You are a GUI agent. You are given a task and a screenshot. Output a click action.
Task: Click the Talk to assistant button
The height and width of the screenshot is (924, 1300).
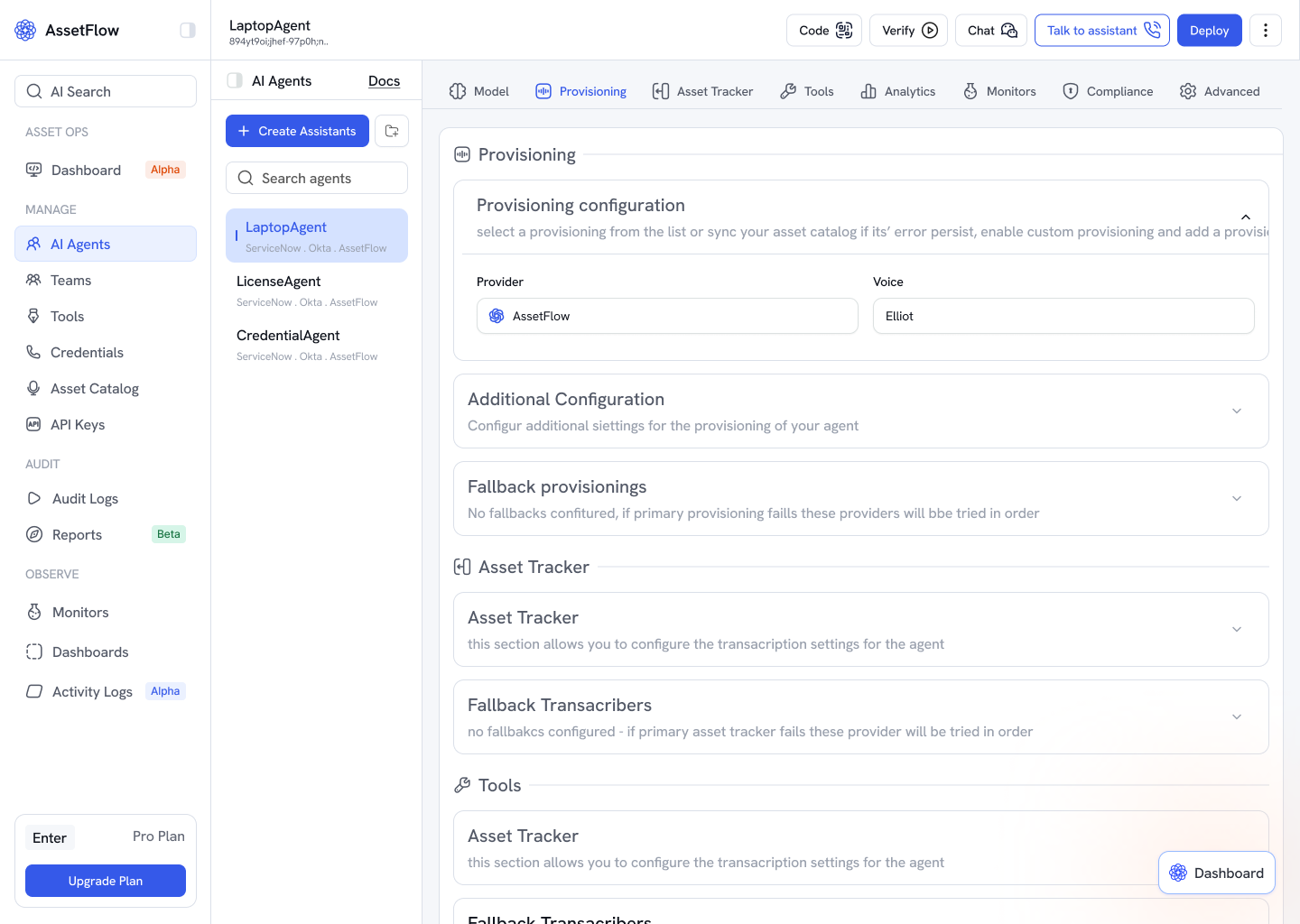tap(1102, 31)
